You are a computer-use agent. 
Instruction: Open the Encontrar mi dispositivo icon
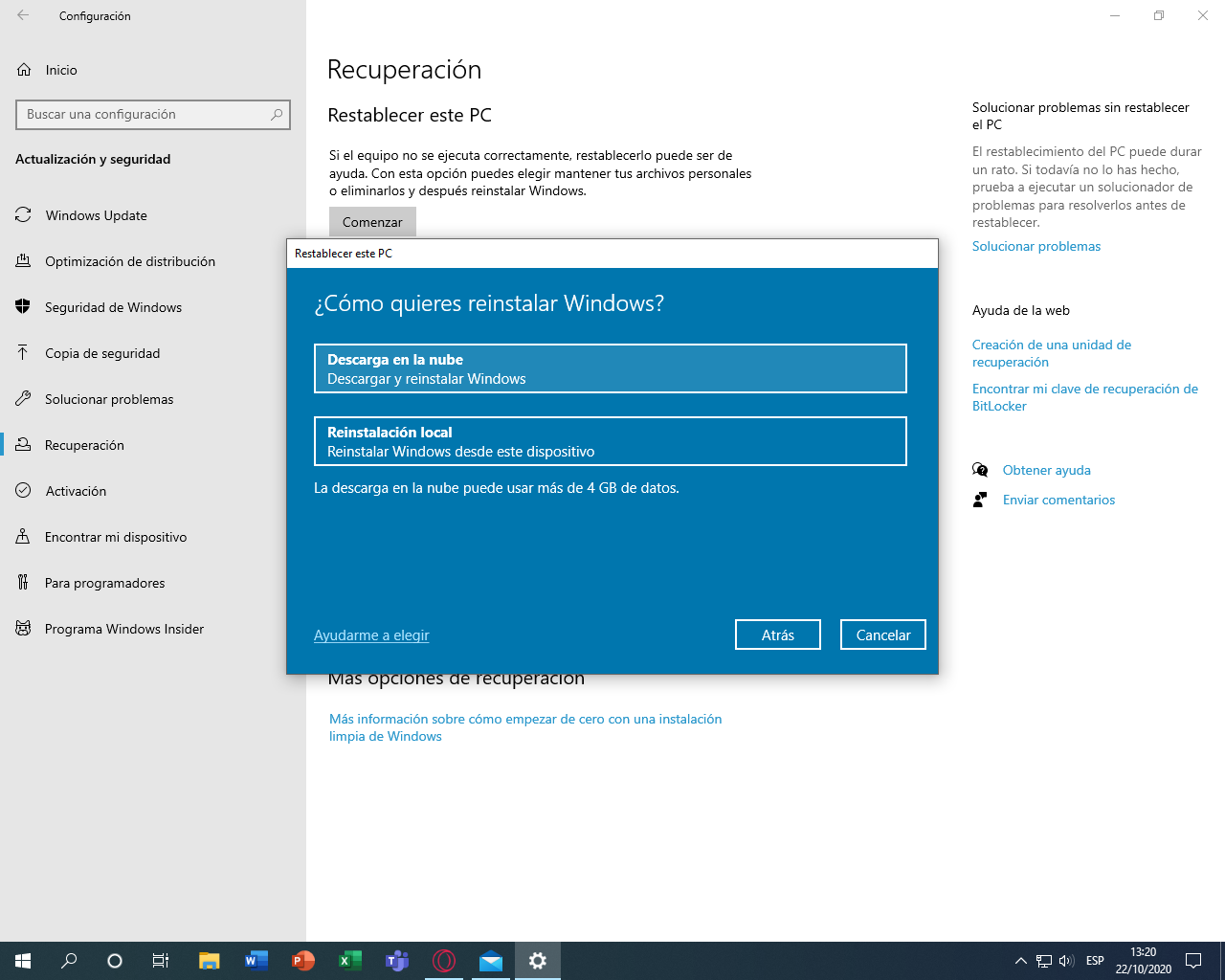click(23, 537)
